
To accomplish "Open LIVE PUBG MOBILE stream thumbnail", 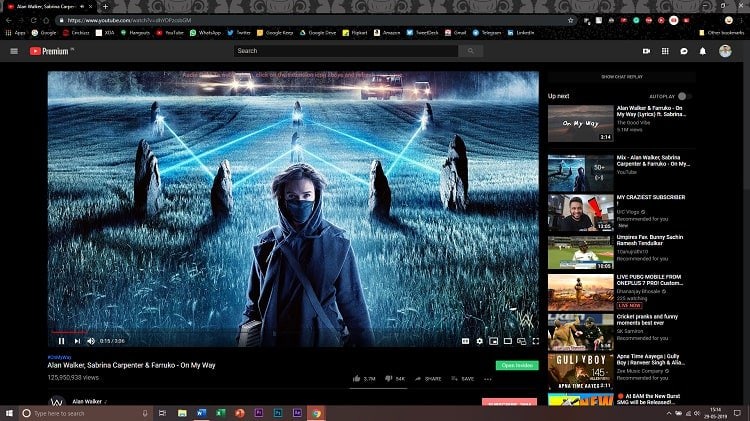I will click(581, 292).
